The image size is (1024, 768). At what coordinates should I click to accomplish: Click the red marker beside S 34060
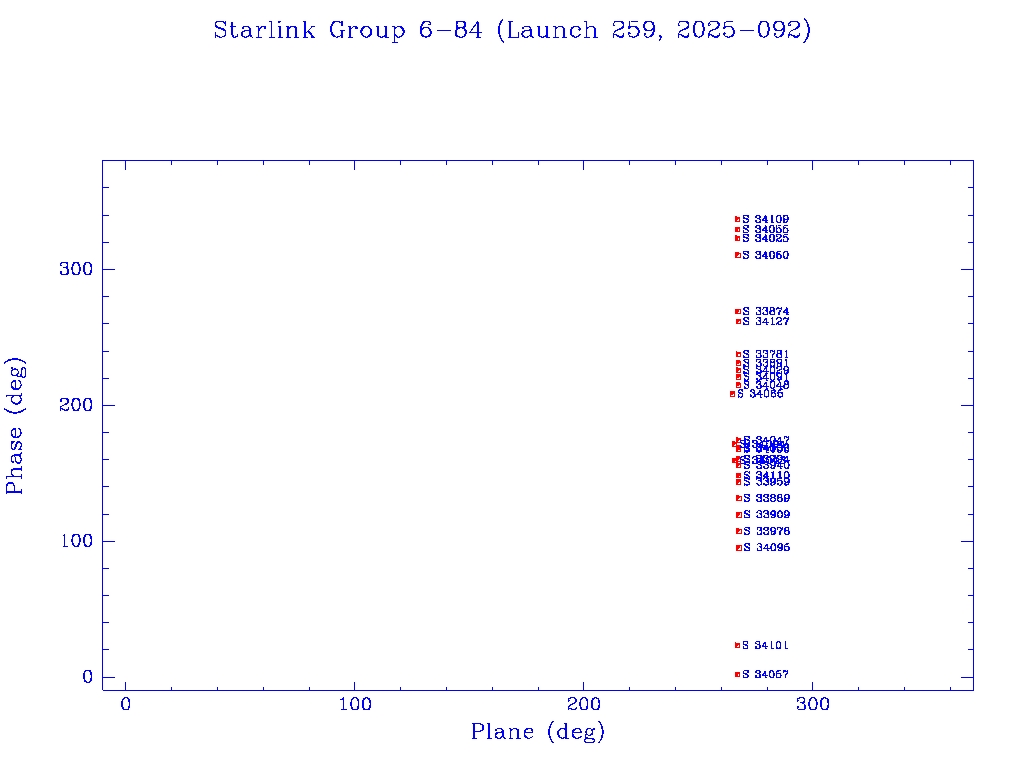pyautogui.click(x=737, y=255)
